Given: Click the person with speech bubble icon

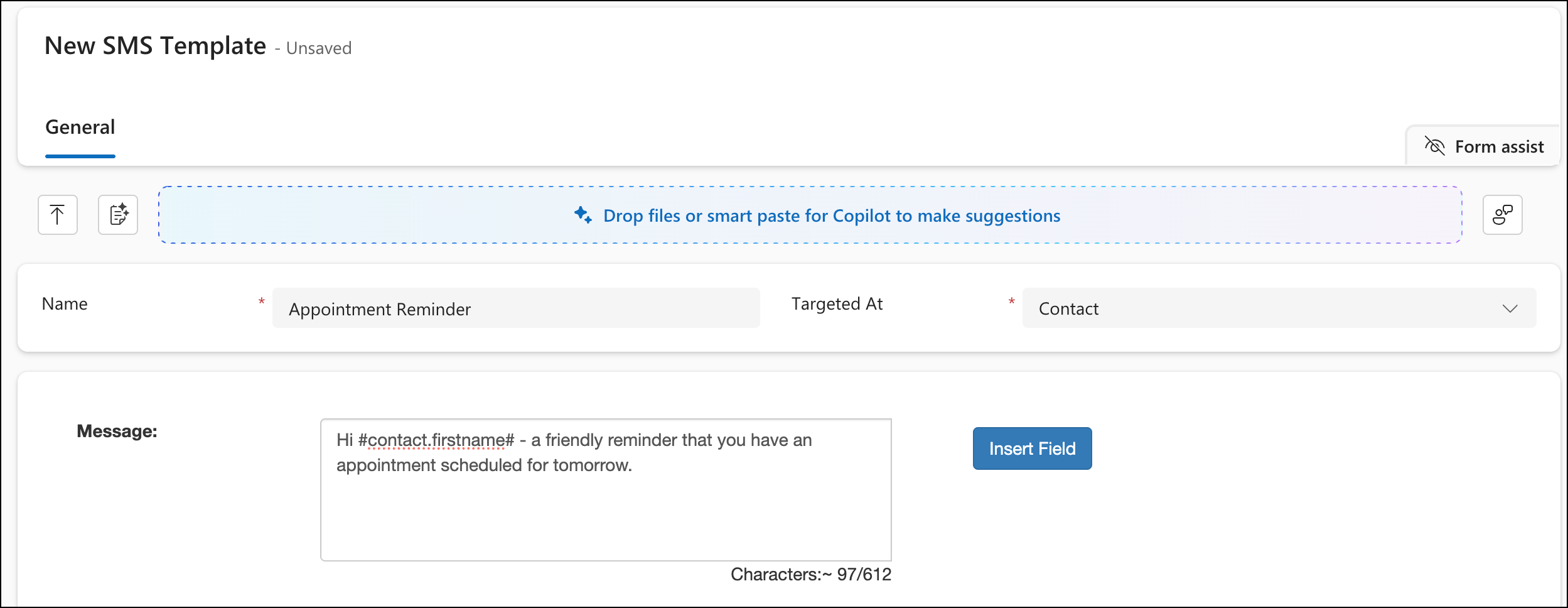Looking at the screenshot, I should pos(1502,215).
